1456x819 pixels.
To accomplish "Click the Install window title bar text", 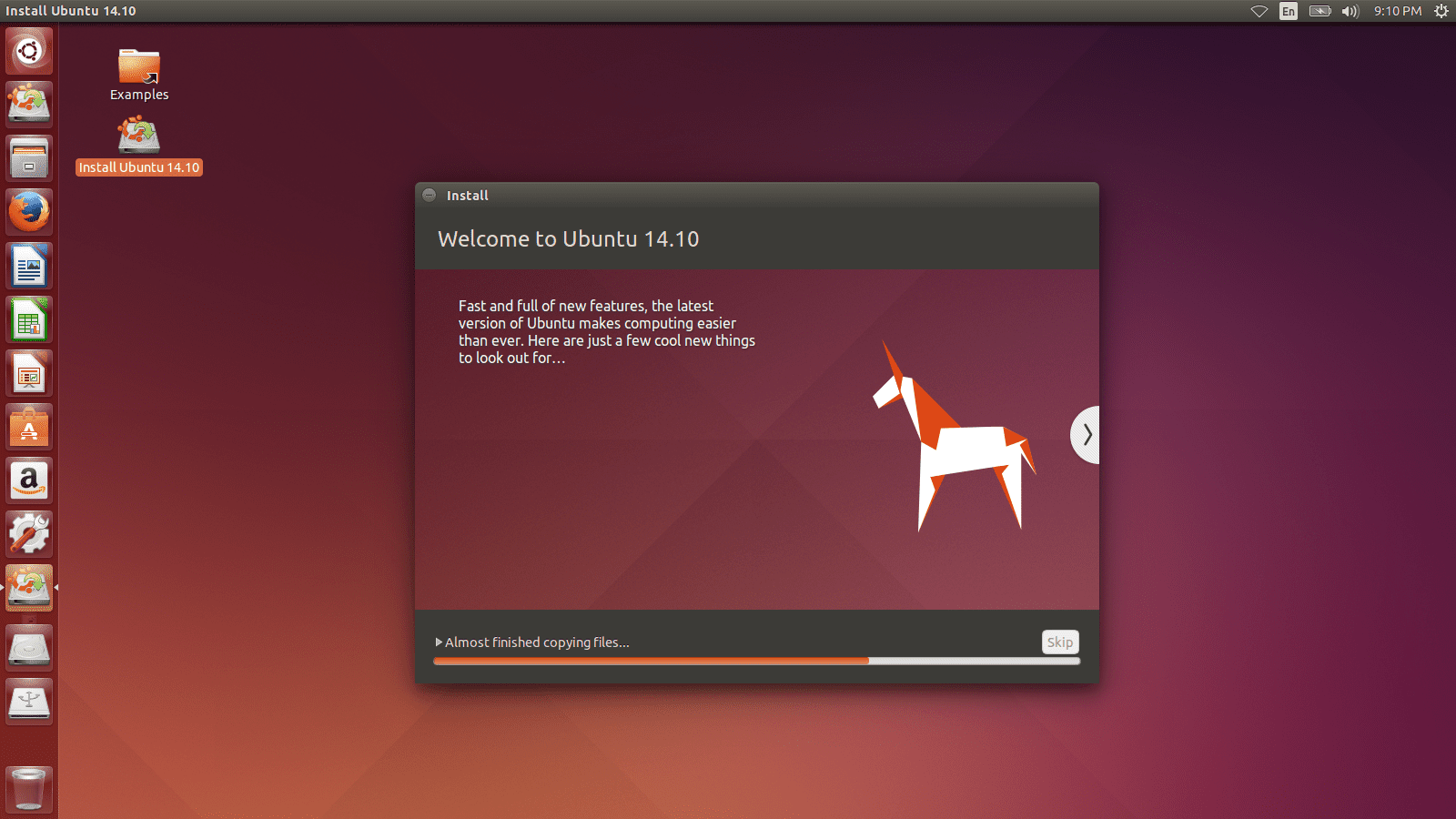I will click(x=468, y=196).
